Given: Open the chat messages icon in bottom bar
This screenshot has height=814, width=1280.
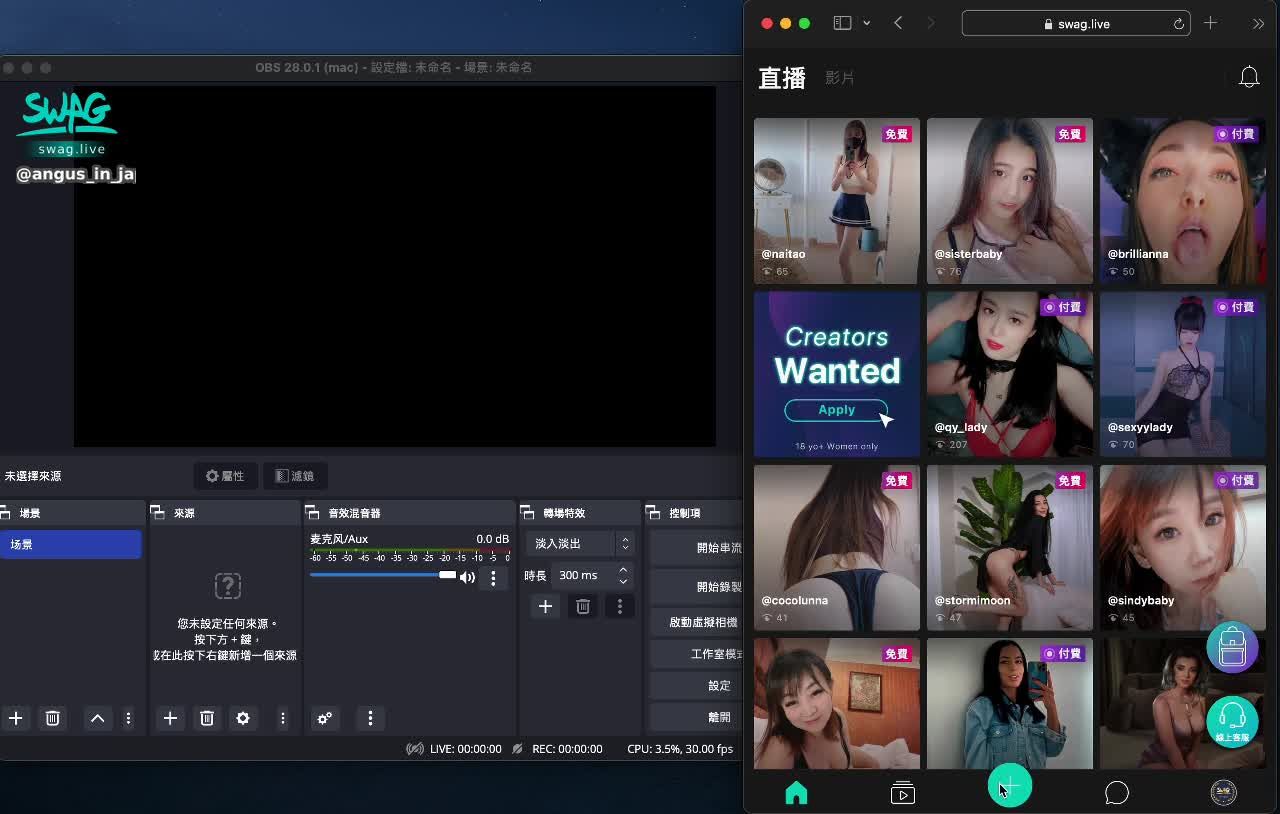Looking at the screenshot, I should (x=1117, y=793).
